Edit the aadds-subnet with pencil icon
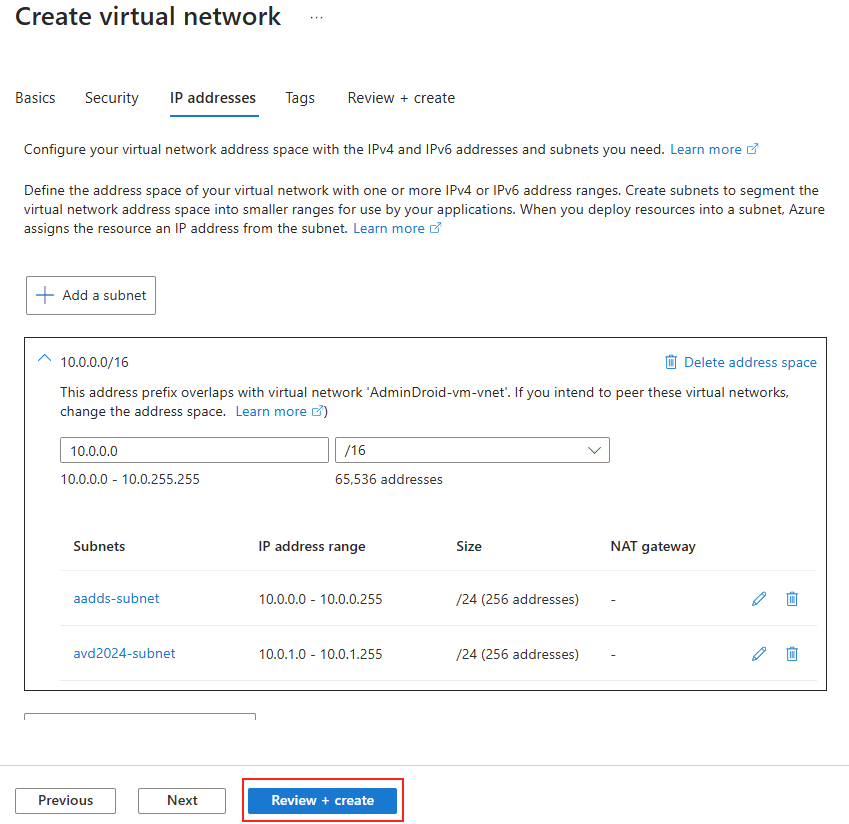The height and width of the screenshot is (824, 849). [759, 599]
